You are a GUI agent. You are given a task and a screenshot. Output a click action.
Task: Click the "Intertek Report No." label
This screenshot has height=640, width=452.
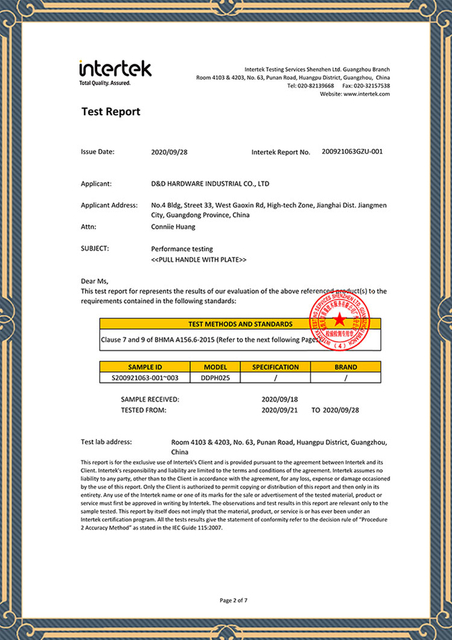[x=281, y=152]
